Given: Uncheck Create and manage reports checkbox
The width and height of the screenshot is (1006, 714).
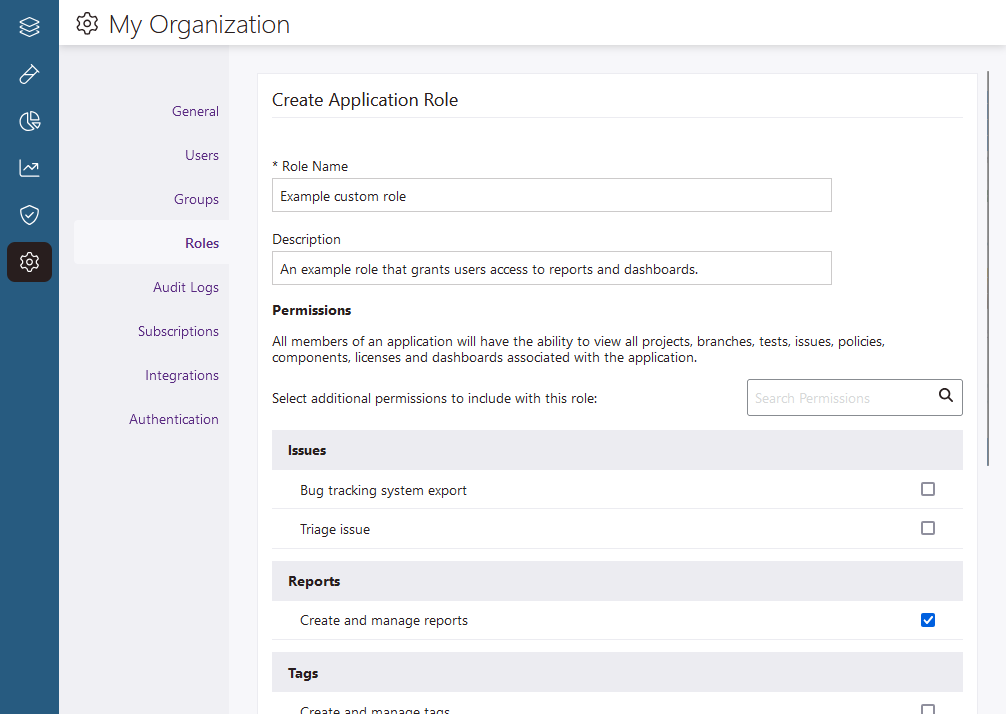Looking at the screenshot, I should click(x=927, y=620).
